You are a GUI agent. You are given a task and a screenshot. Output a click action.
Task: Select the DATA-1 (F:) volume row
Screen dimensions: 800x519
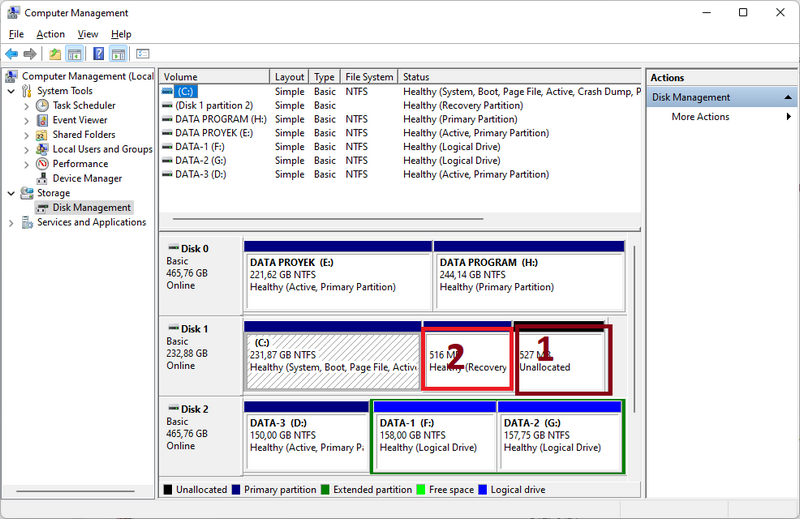click(x=400, y=146)
